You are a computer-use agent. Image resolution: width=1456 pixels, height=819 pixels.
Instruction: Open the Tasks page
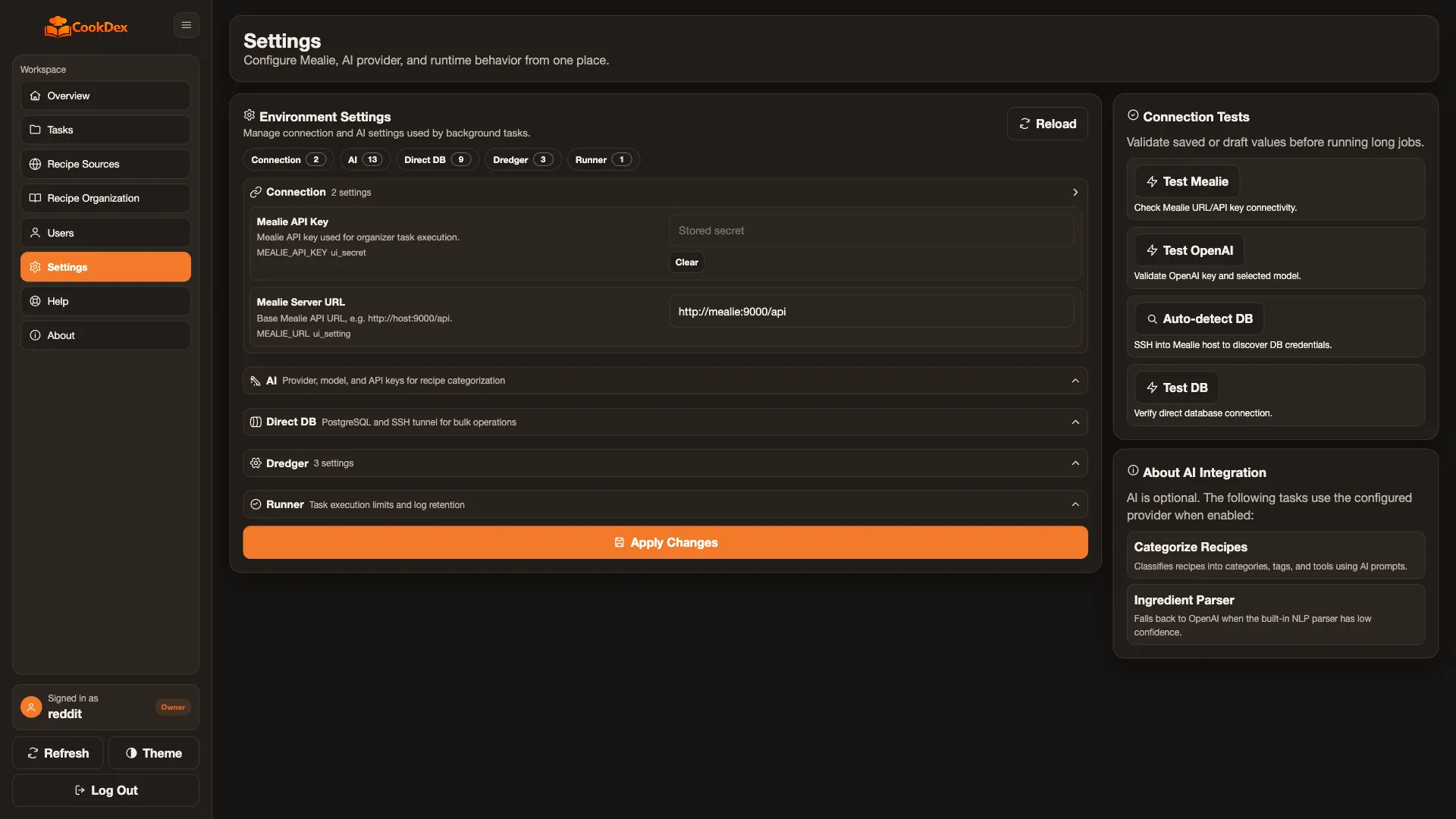click(x=105, y=130)
